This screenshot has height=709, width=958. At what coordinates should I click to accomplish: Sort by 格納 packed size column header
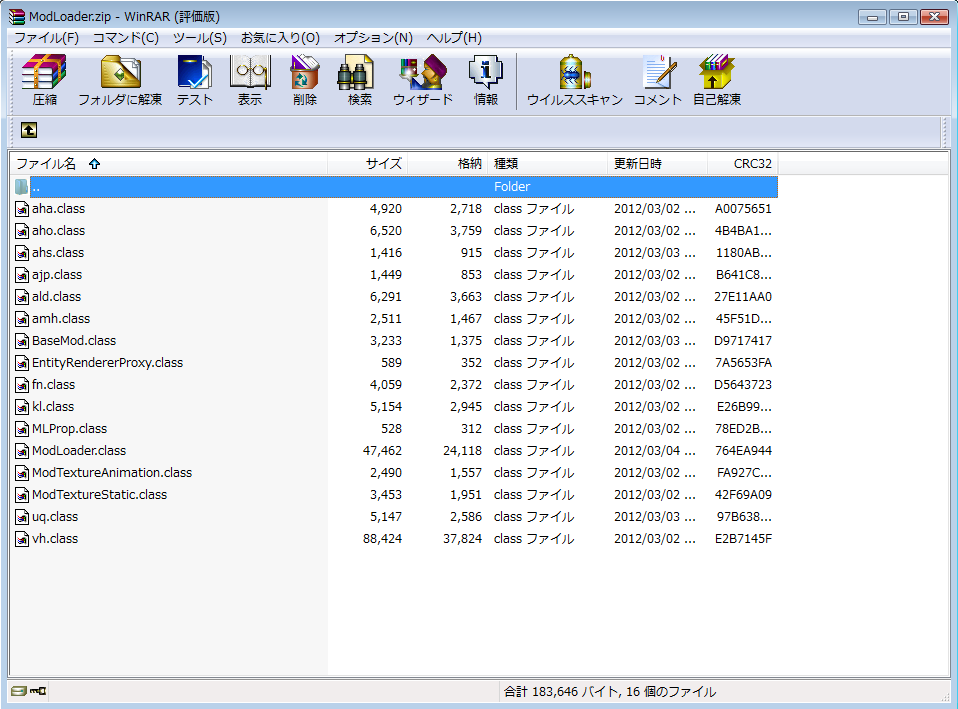coord(447,164)
